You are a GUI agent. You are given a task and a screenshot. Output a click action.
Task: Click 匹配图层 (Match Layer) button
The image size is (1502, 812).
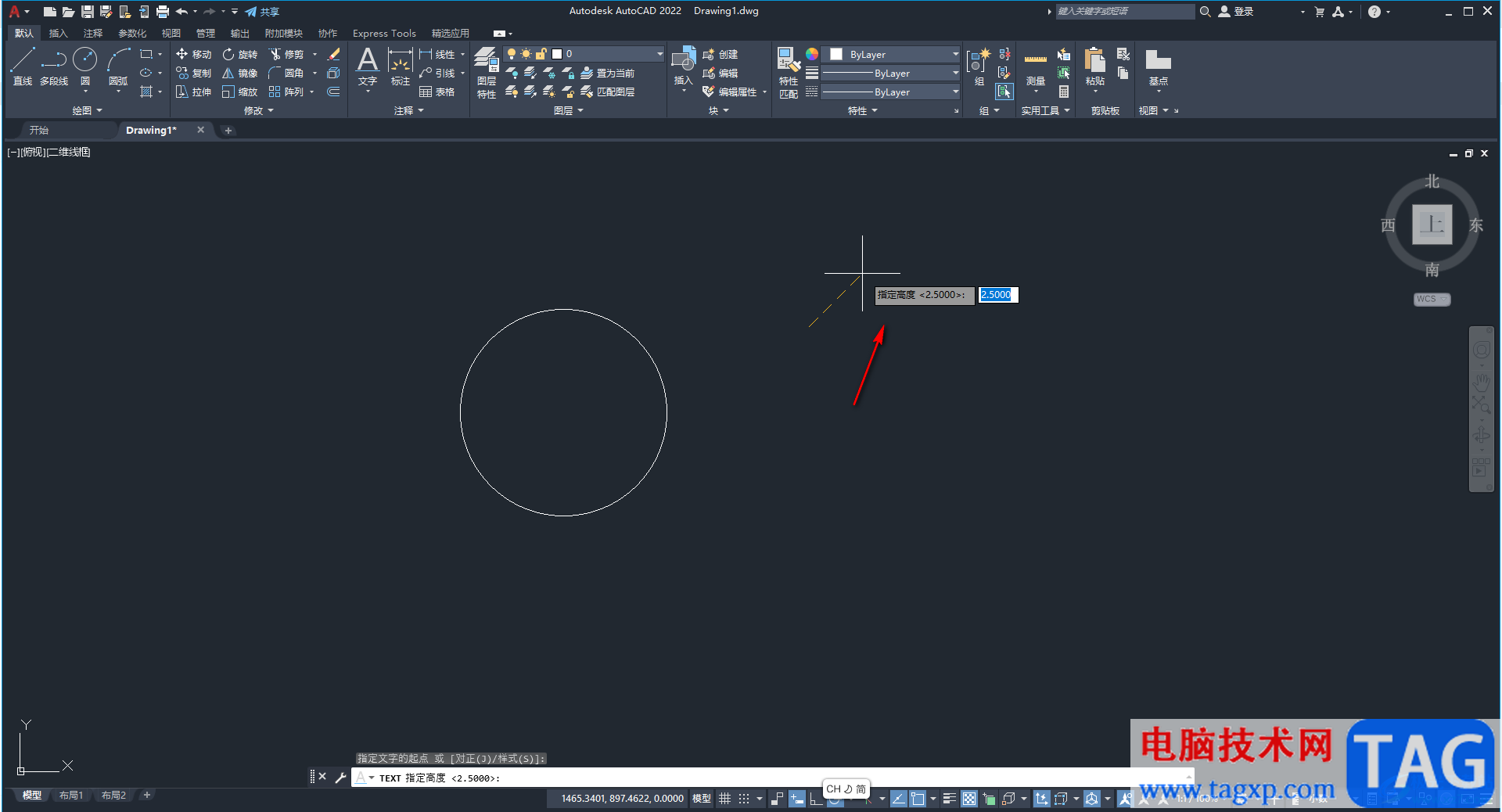click(x=607, y=92)
